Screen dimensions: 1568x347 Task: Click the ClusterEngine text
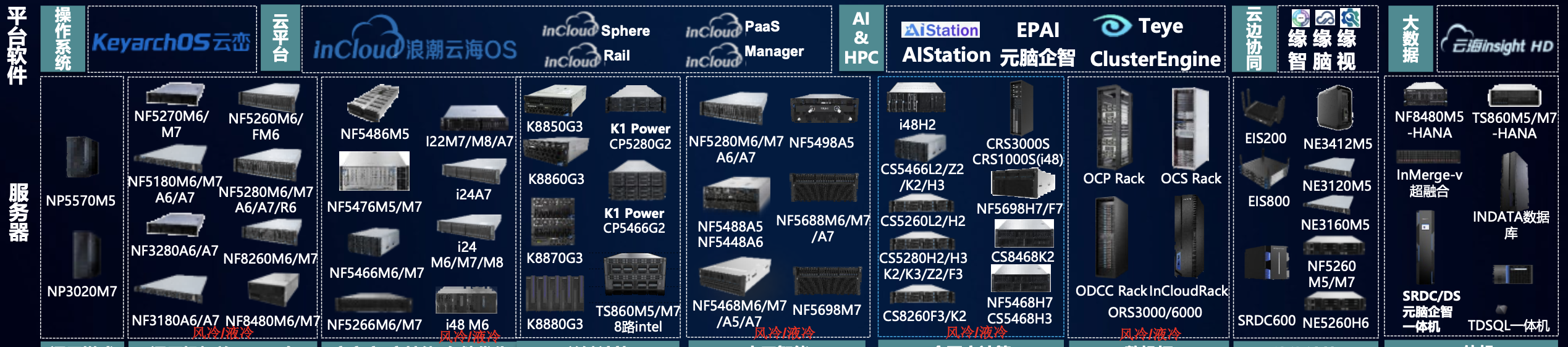tap(1155, 59)
